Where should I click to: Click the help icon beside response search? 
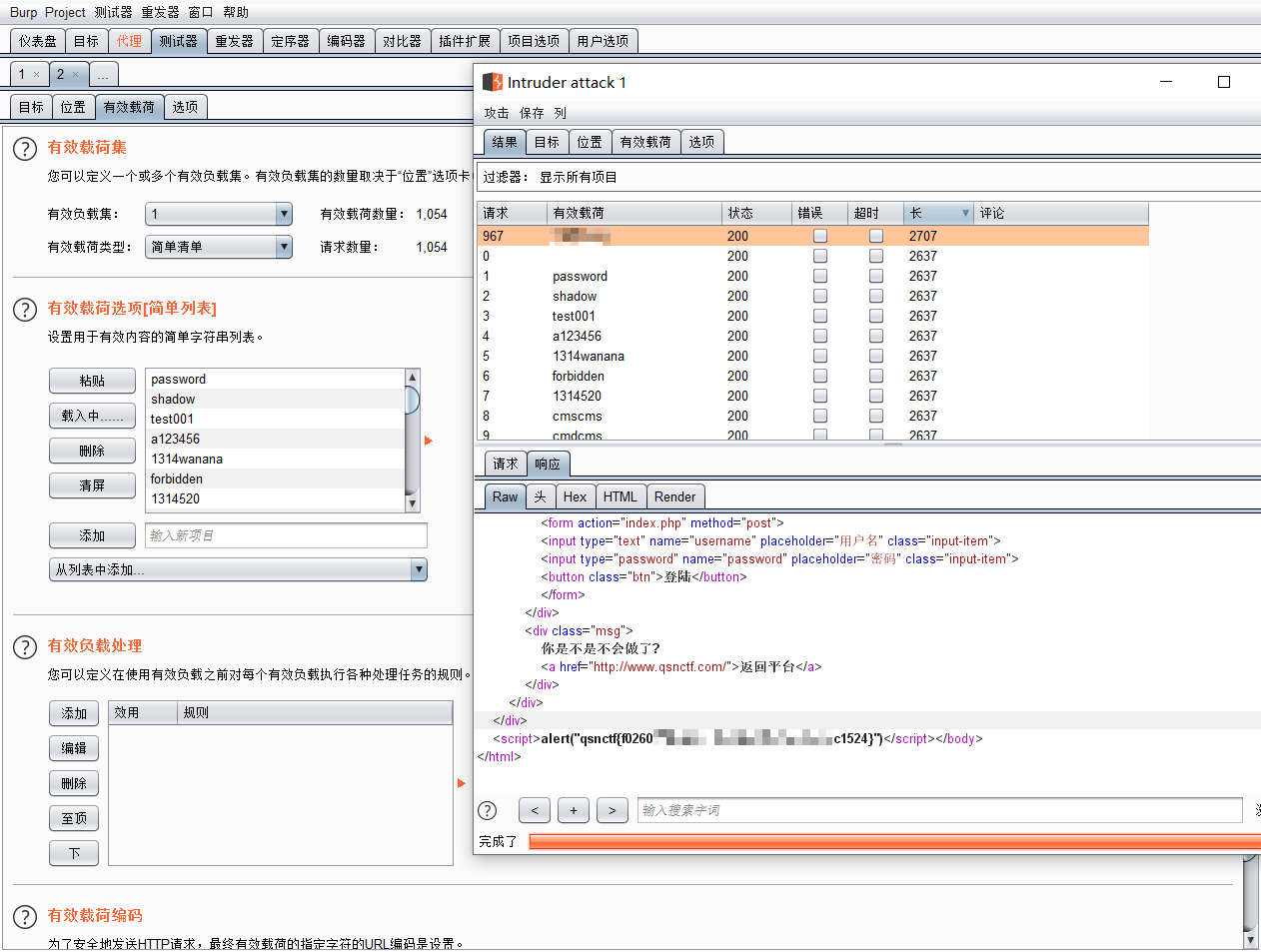pos(488,810)
